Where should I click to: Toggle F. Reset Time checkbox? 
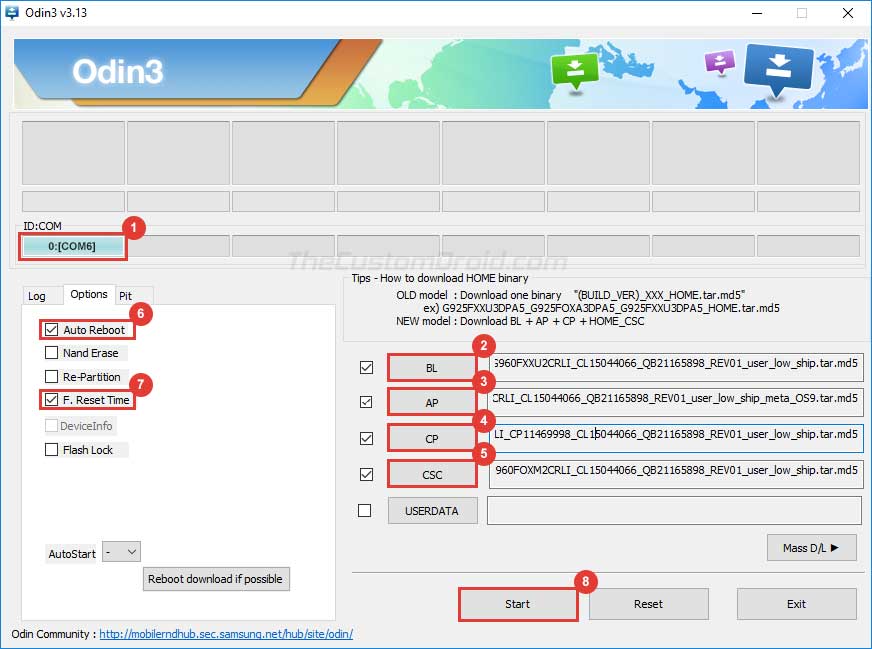click(x=51, y=400)
